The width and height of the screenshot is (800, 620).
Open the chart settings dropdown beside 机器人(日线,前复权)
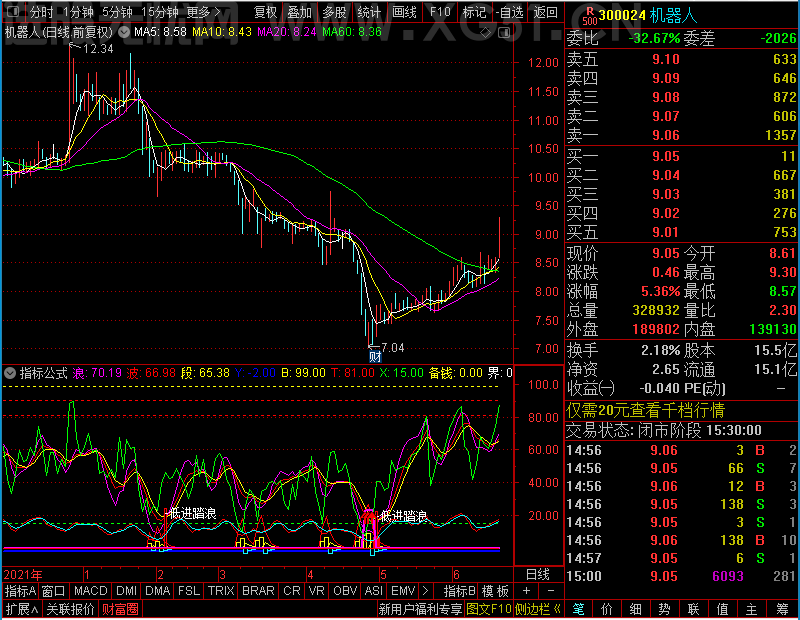[124, 32]
